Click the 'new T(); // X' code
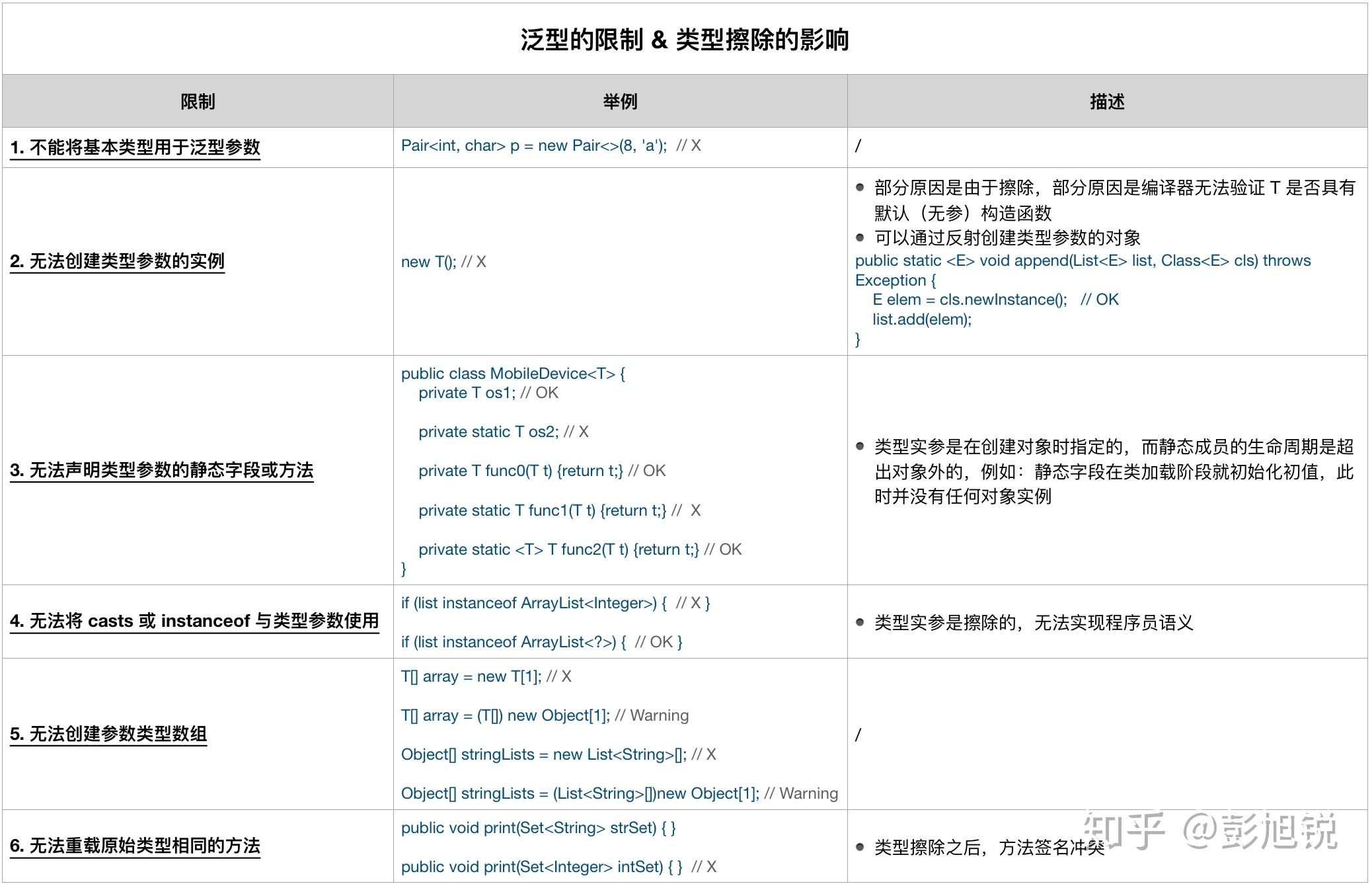 (443, 262)
